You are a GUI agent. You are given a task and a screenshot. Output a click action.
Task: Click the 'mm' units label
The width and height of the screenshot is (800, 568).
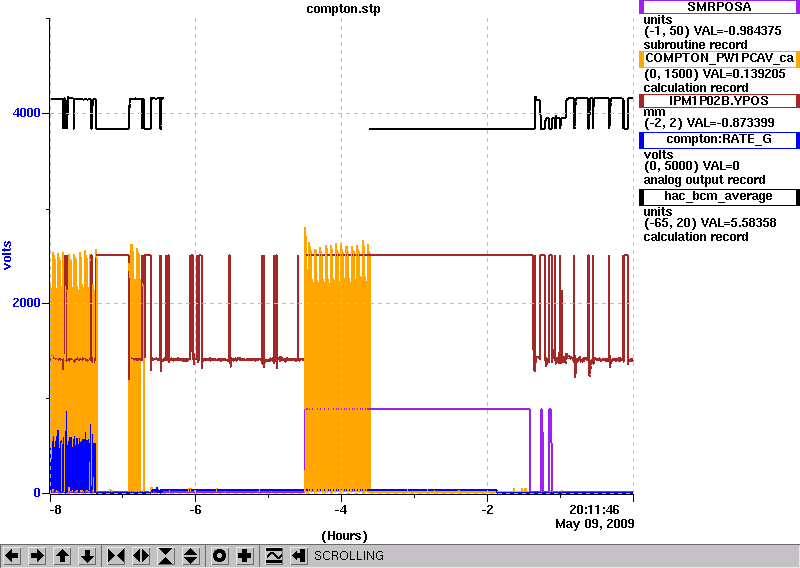tap(655, 112)
